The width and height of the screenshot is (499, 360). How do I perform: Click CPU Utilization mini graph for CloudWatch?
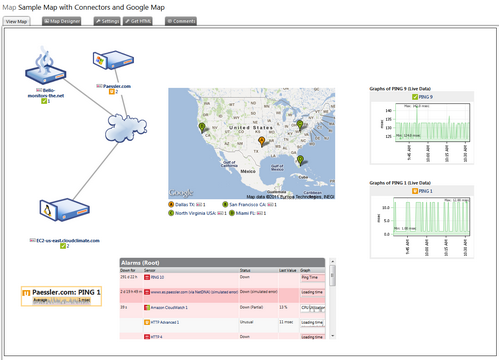[313, 309]
